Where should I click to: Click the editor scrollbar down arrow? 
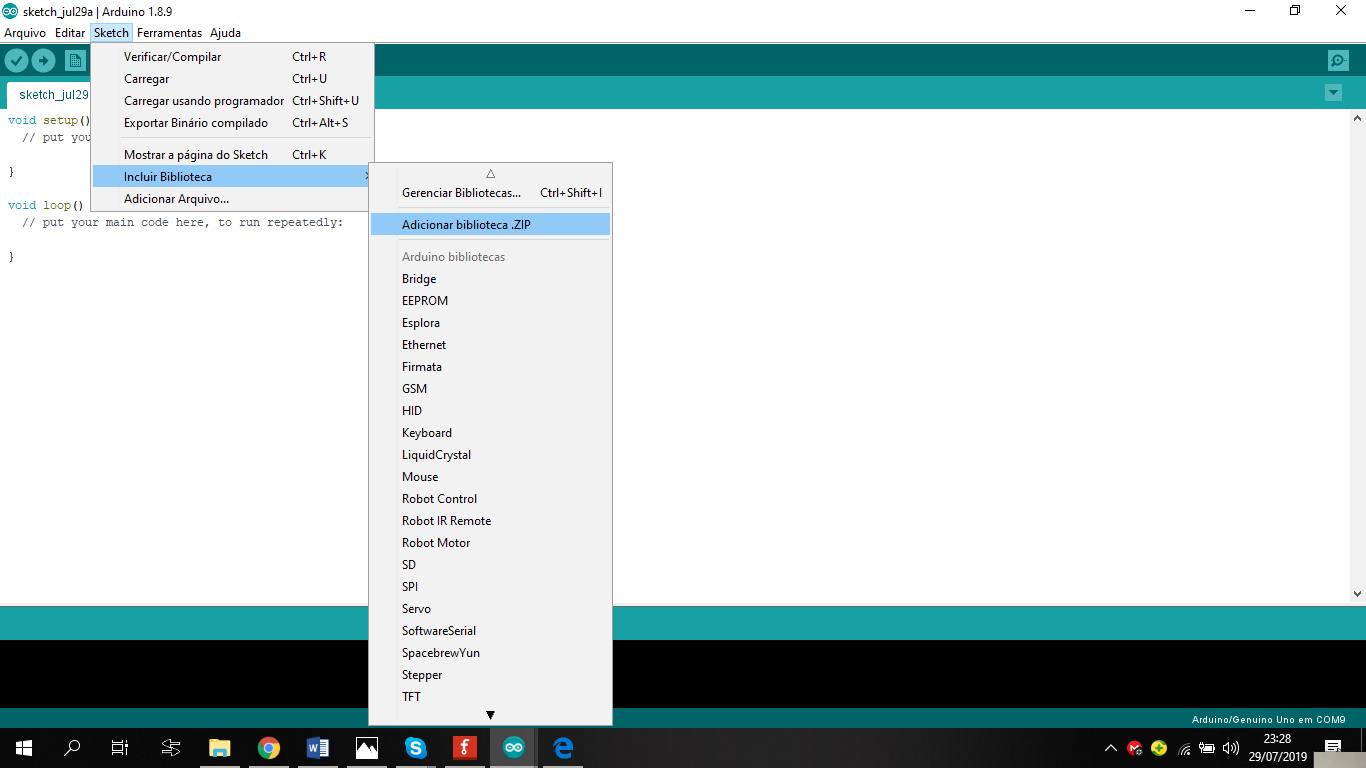pos(1357,594)
